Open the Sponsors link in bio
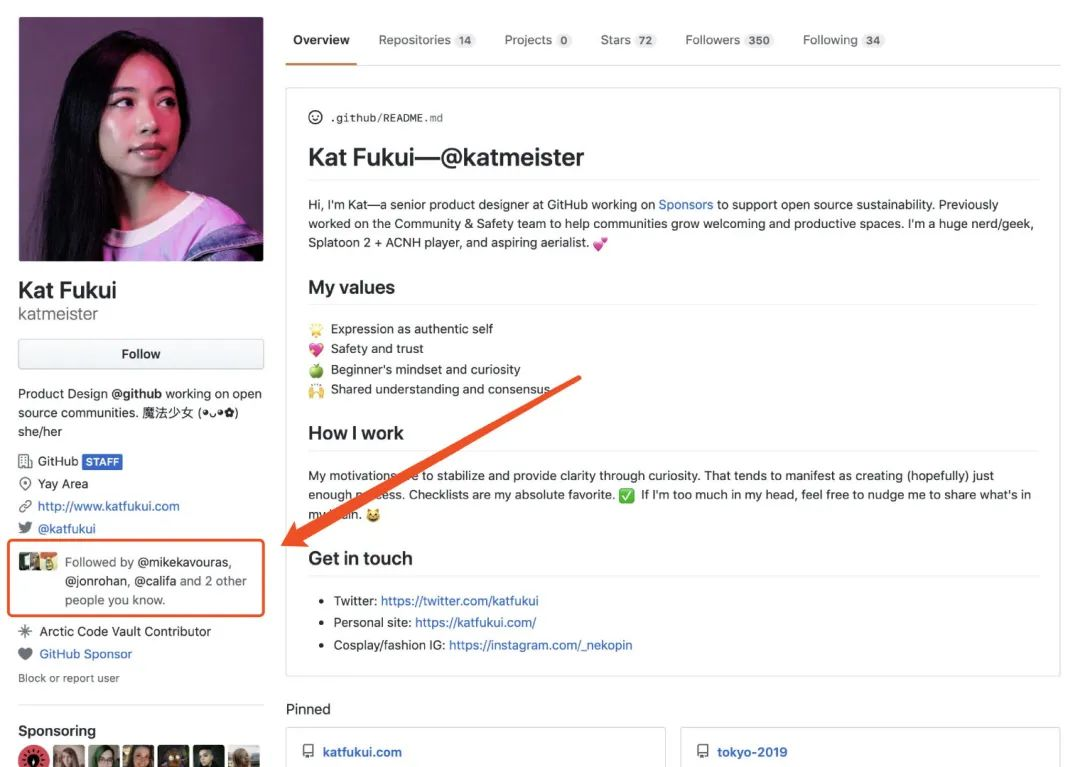This screenshot has width=1080, height=767. [x=685, y=205]
